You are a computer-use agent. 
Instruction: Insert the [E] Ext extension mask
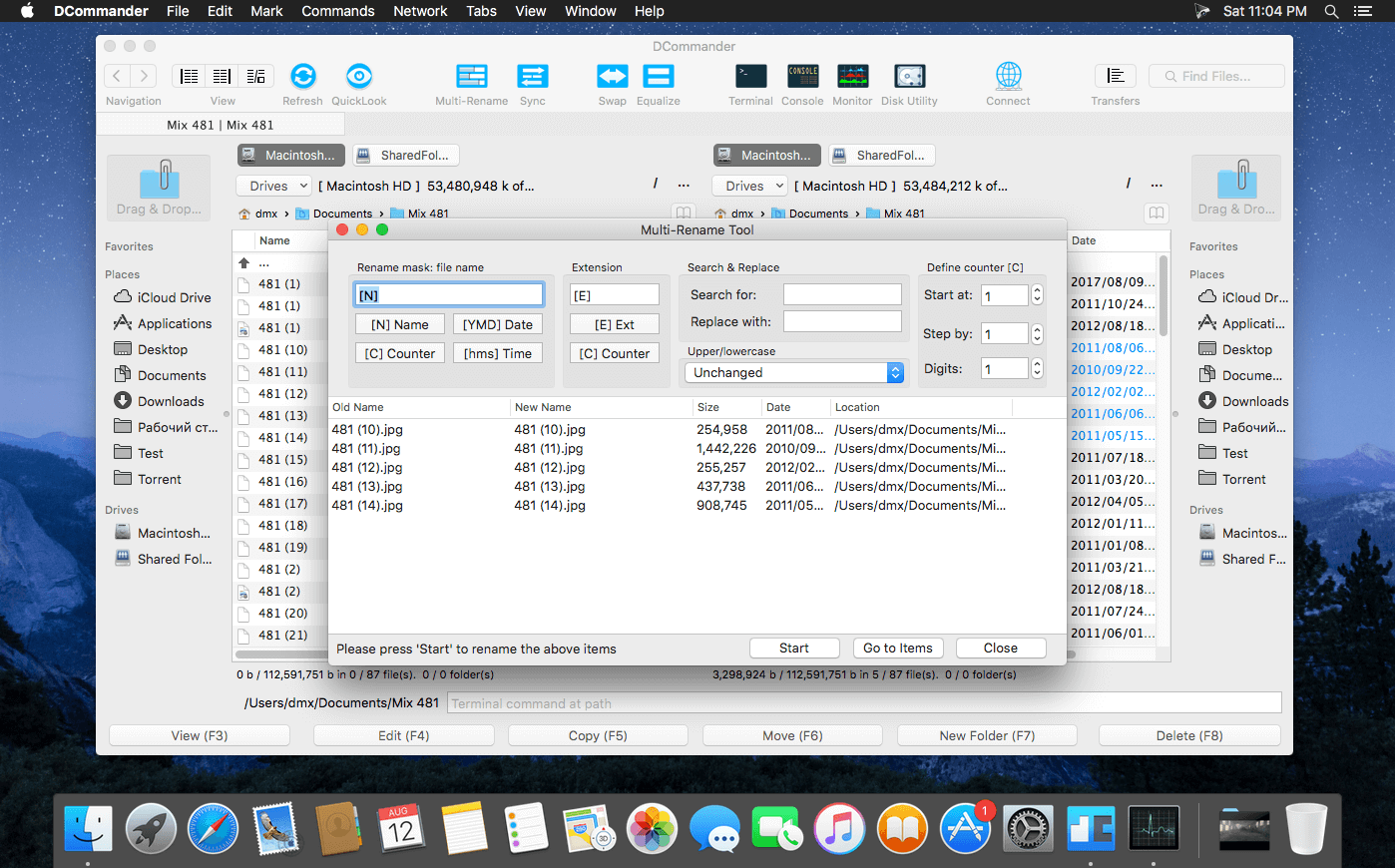615,324
